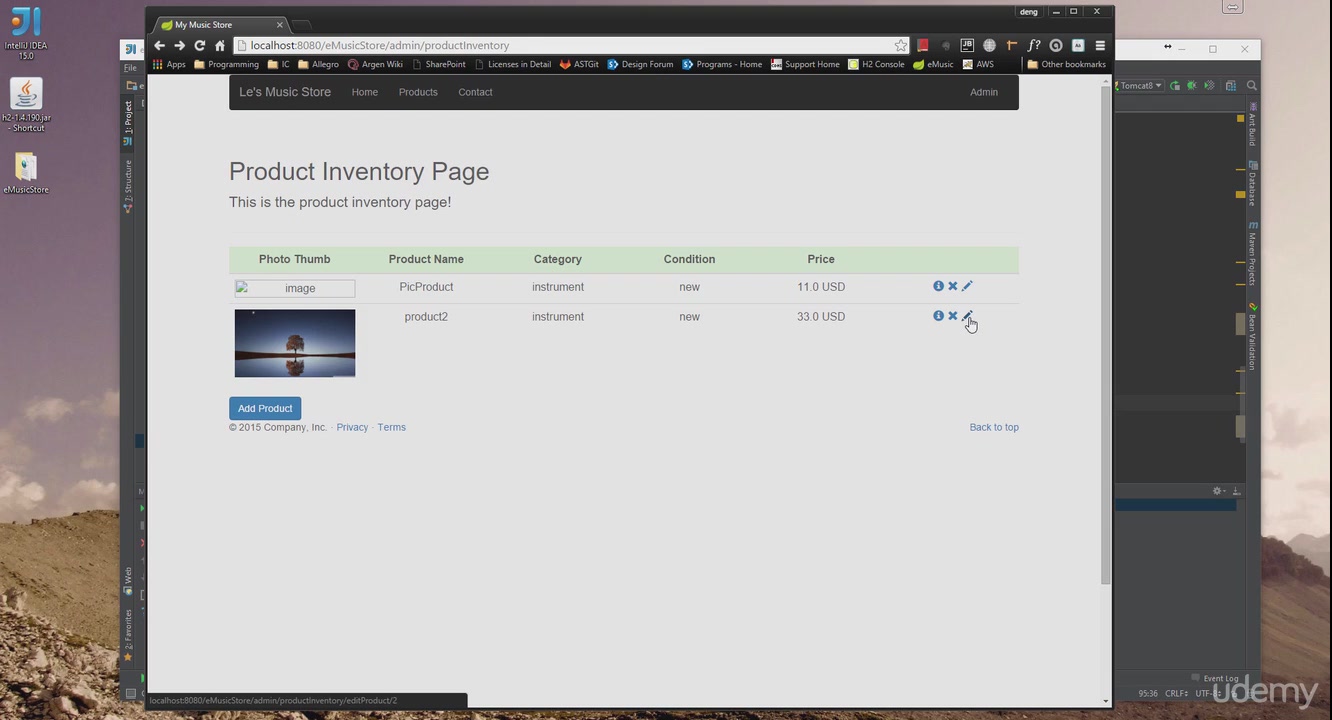
Task: Open the IC bookmarks folder
Action: (x=279, y=64)
